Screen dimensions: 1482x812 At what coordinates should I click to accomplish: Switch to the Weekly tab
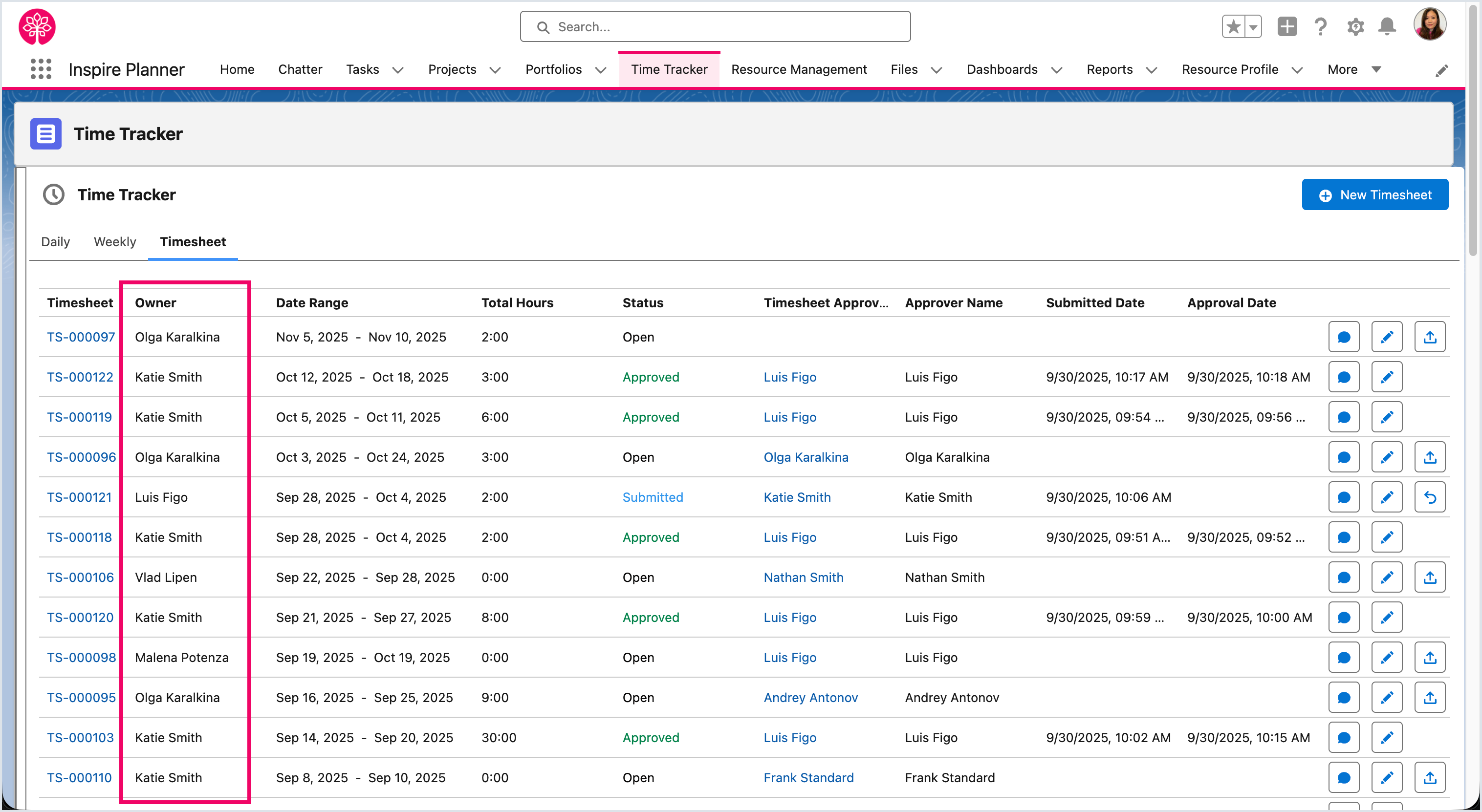tap(114, 241)
